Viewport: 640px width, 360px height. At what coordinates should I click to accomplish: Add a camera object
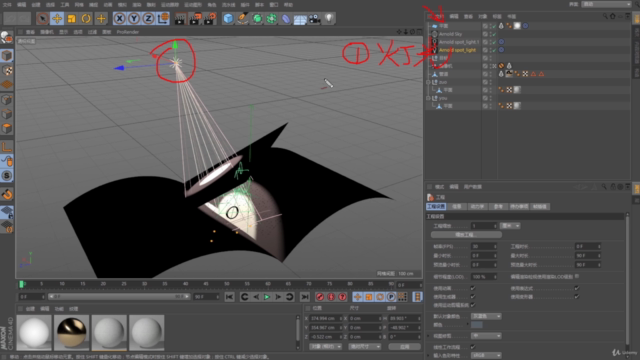pyautogui.click(x=314, y=18)
